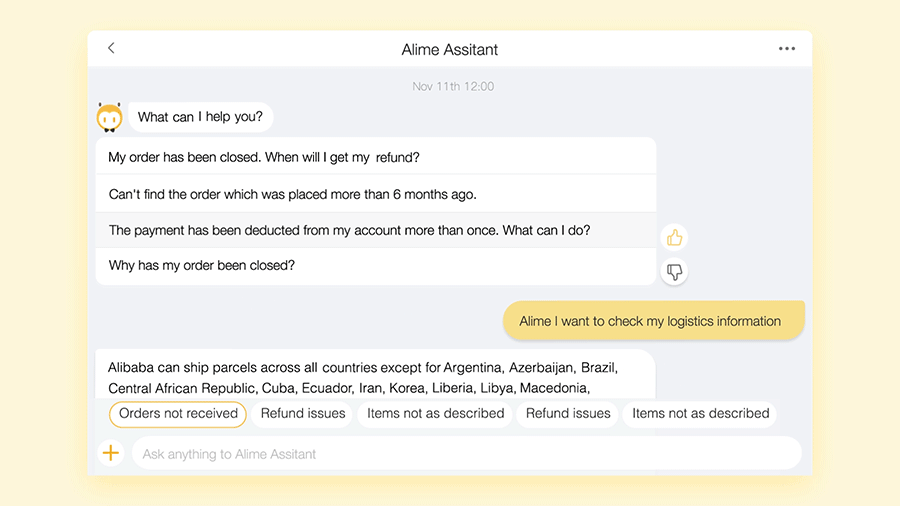Open the three-dot more options menu

[787, 49]
